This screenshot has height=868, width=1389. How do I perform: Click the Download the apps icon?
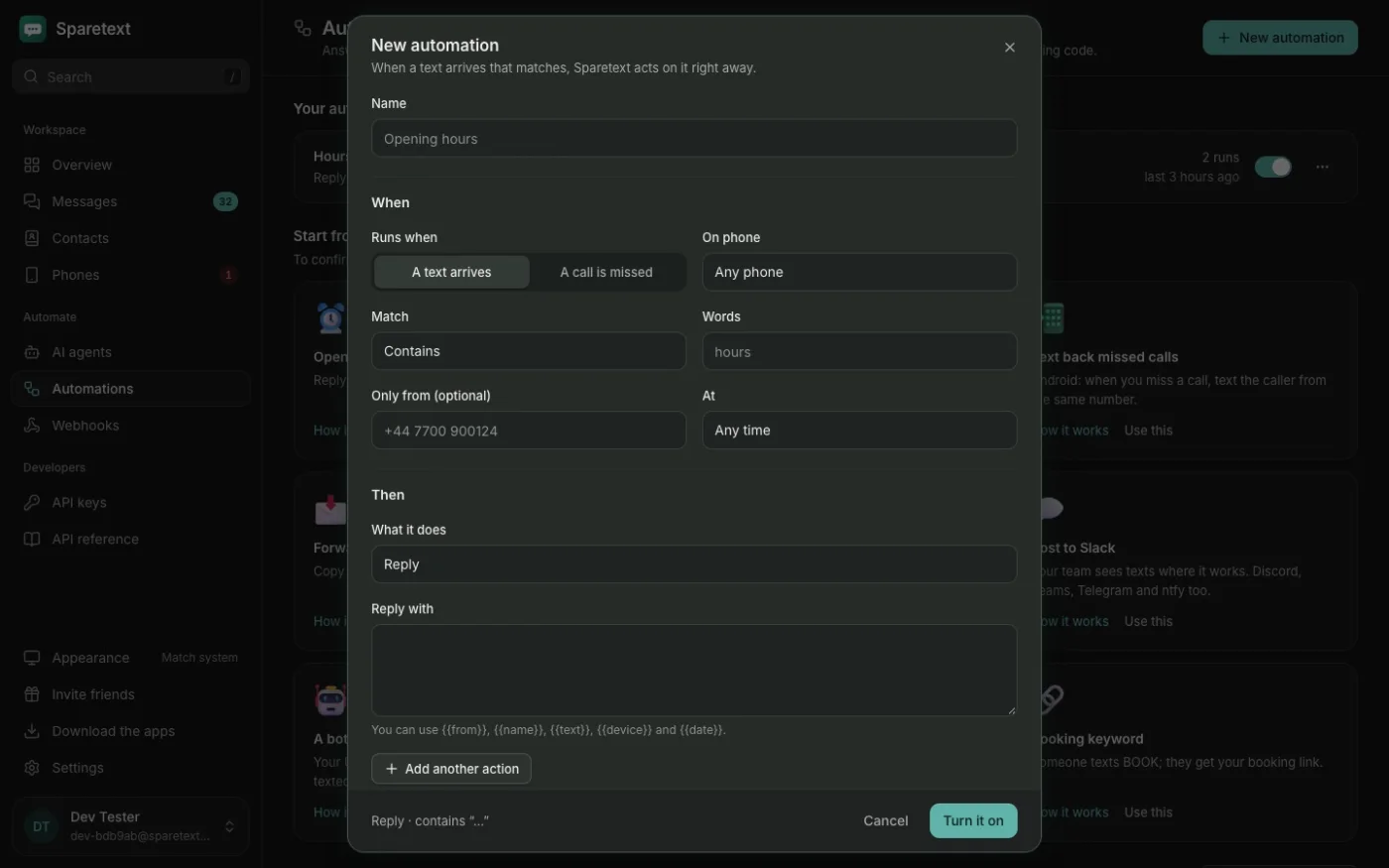tap(32, 731)
